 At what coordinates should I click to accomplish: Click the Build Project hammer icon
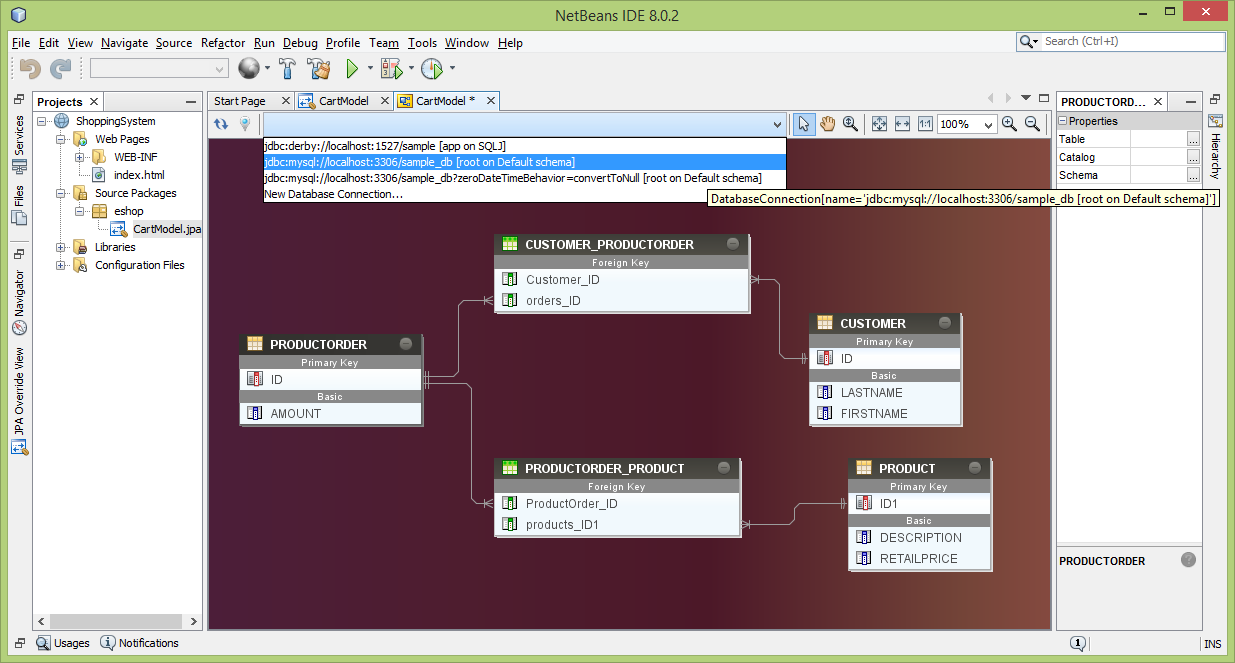(x=288, y=69)
